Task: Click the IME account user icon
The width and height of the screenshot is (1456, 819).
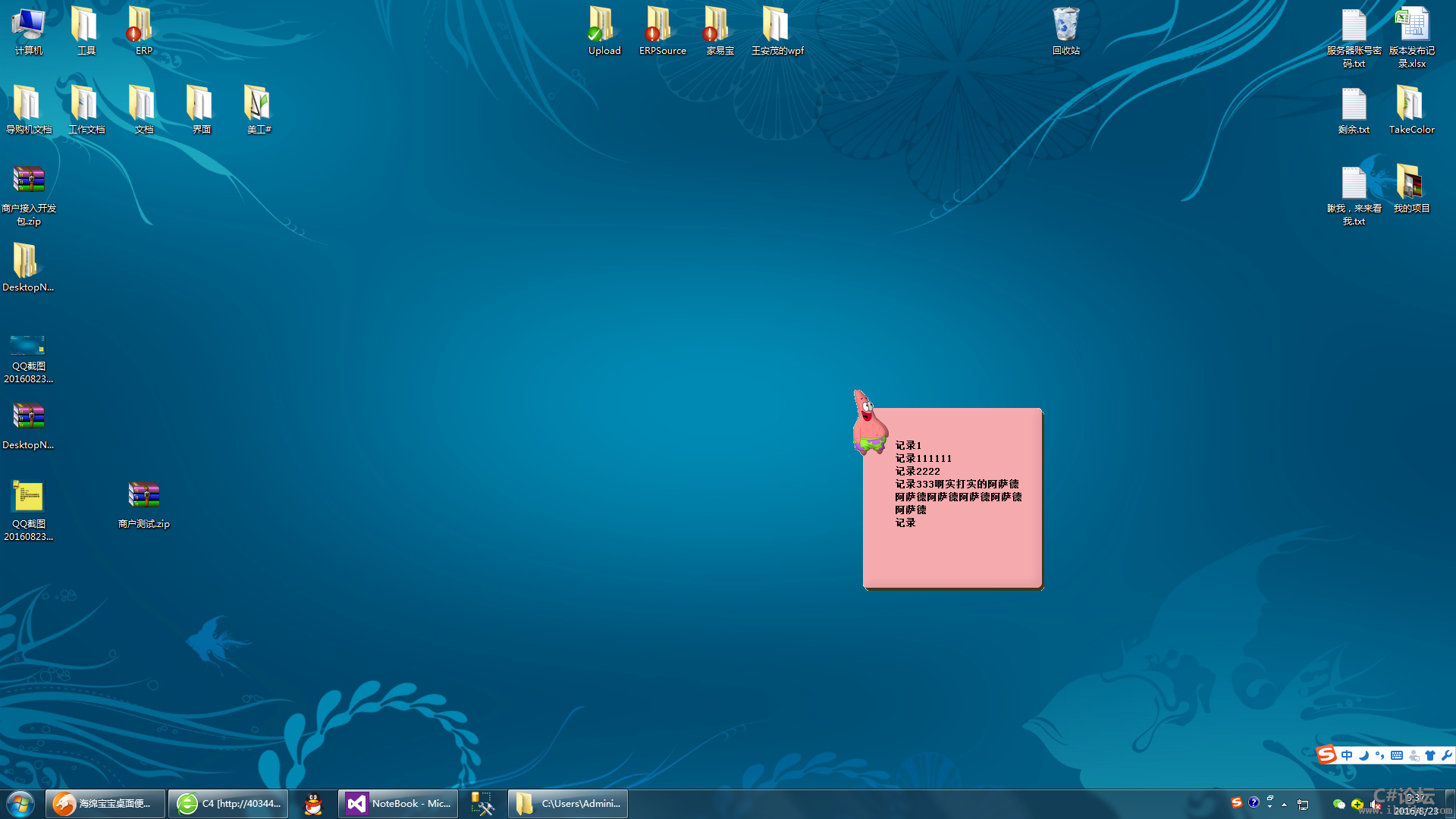Action: coord(1414,755)
